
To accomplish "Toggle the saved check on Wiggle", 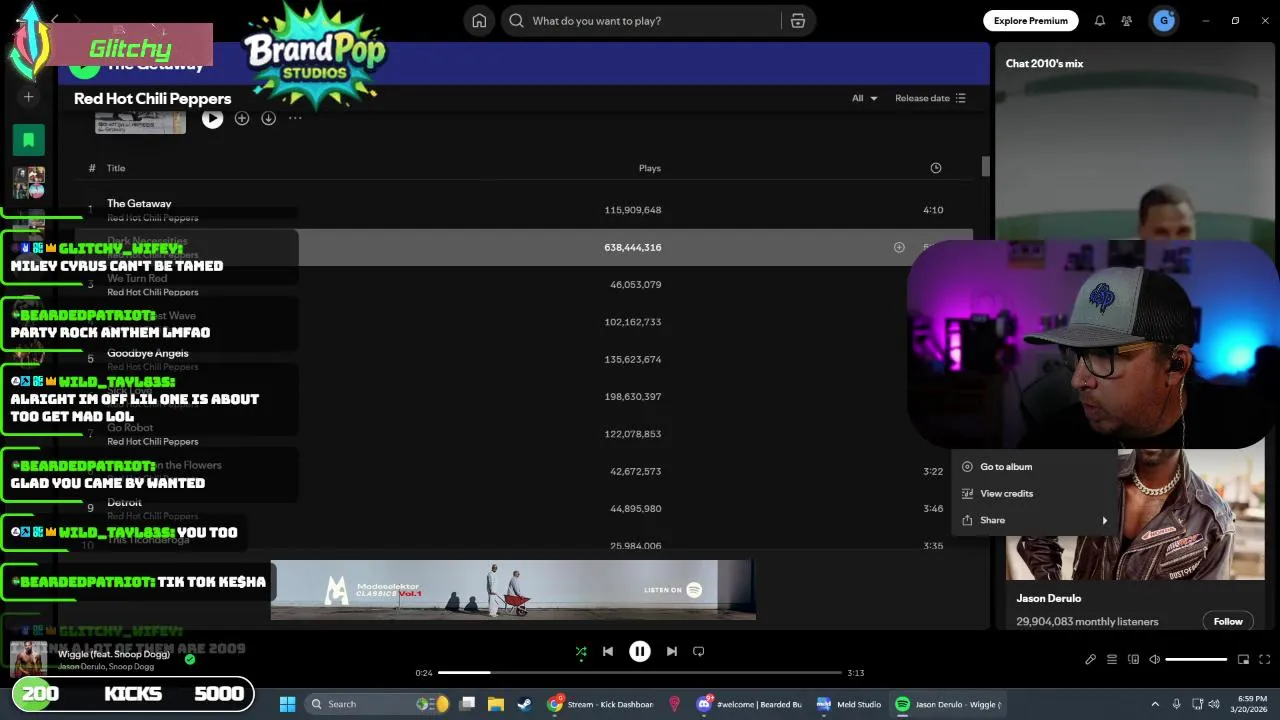I will coord(190,659).
